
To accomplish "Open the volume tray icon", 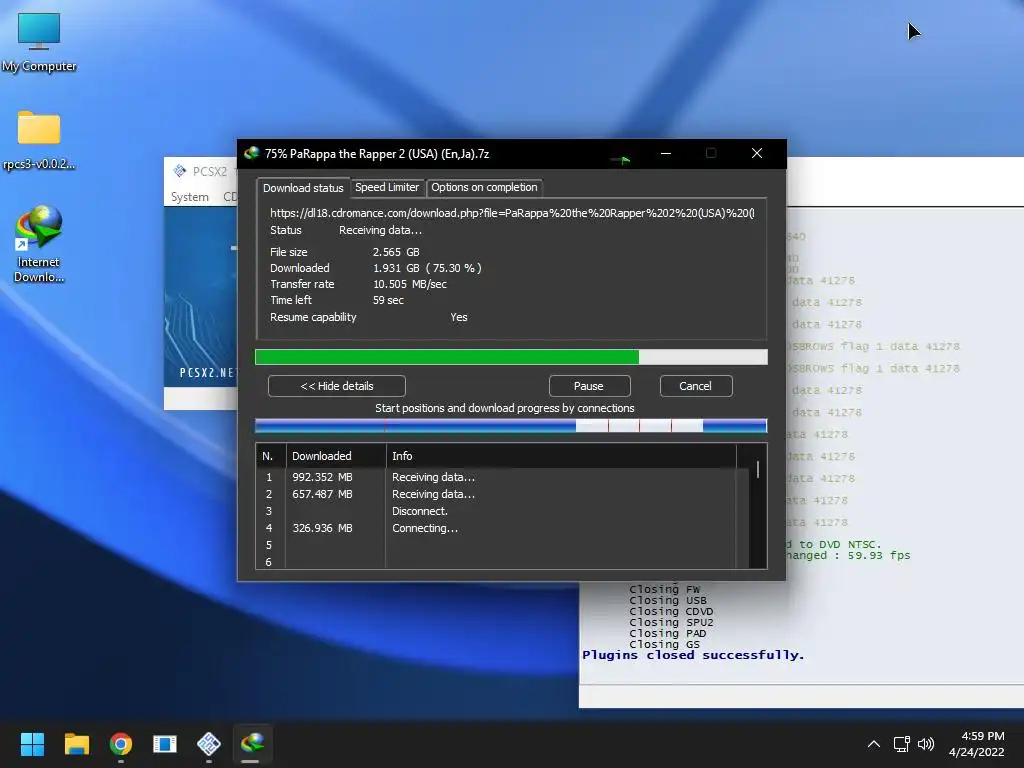I will pyautogui.click(x=926, y=744).
